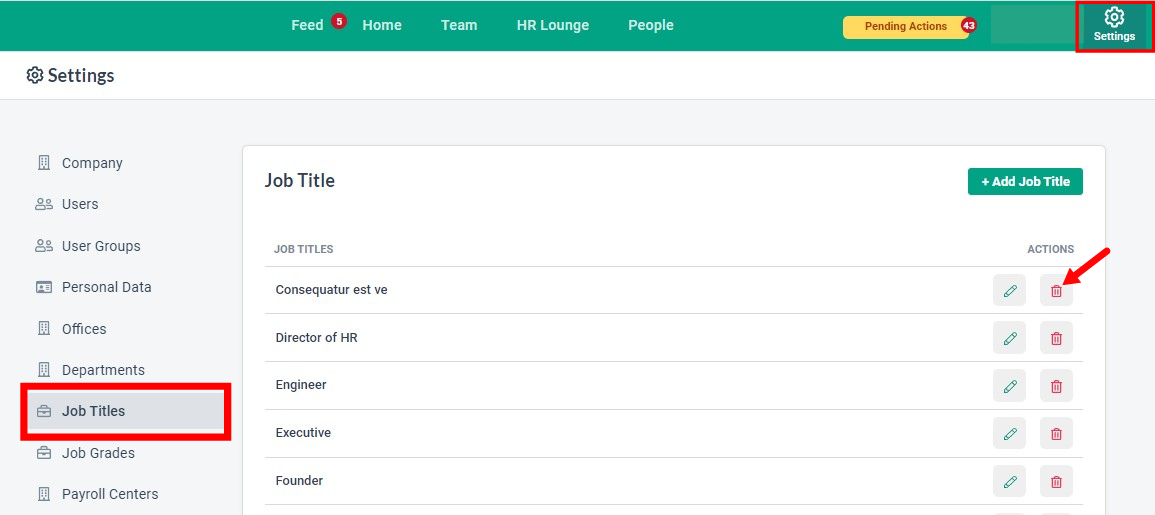Click the ACTIONS column header
This screenshot has height=515, width=1155.
coord(1050,250)
